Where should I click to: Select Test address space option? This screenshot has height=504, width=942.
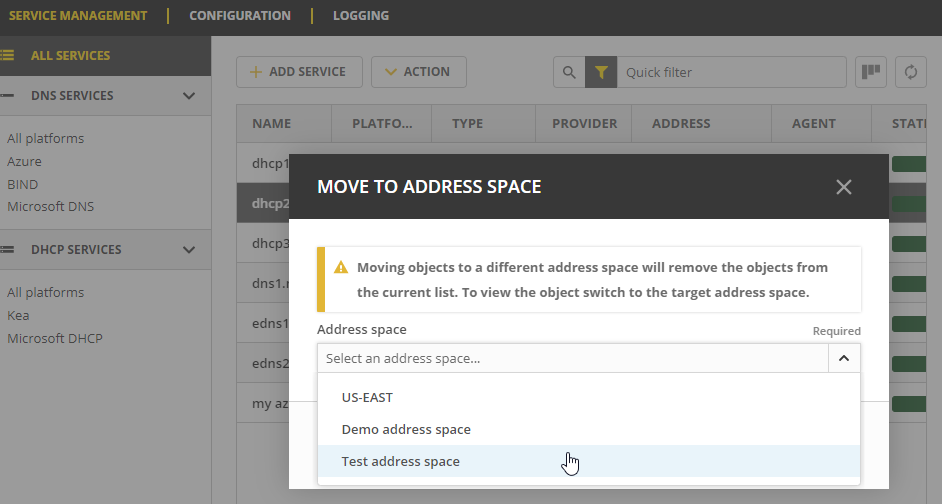tap(401, 461)
